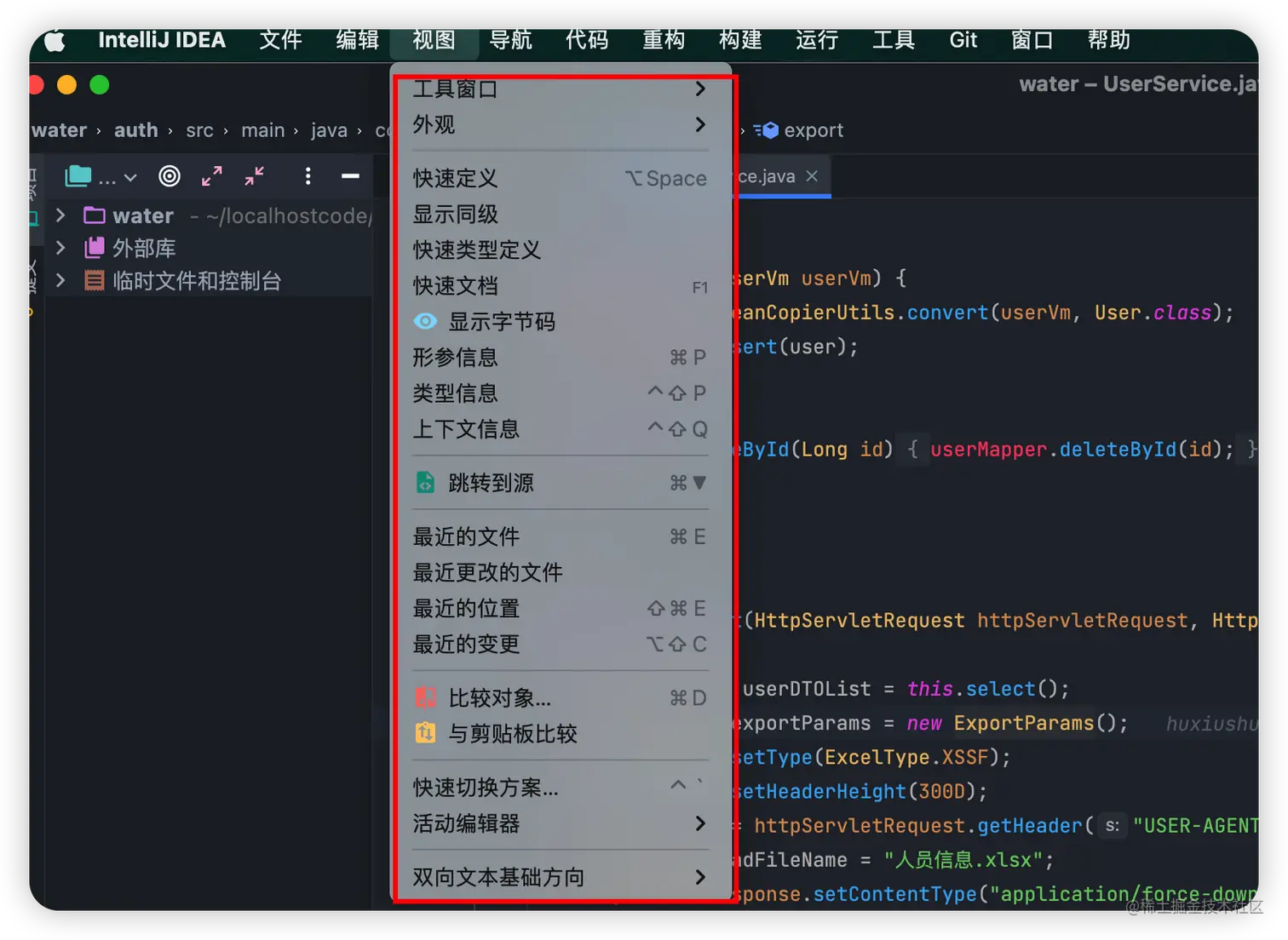Choose 最近更改的文件 menu entry

pos(561,573)
